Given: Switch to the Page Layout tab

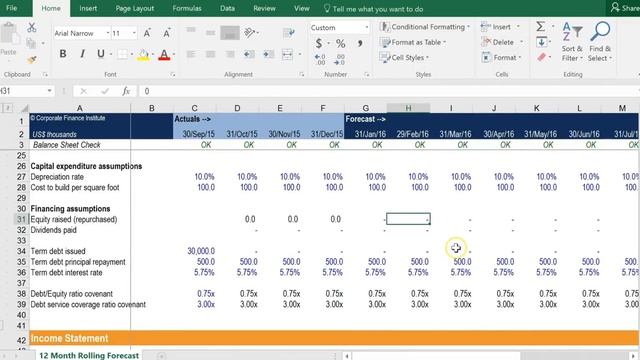Looking at the screenshot, I should click(x=135, y=8).
